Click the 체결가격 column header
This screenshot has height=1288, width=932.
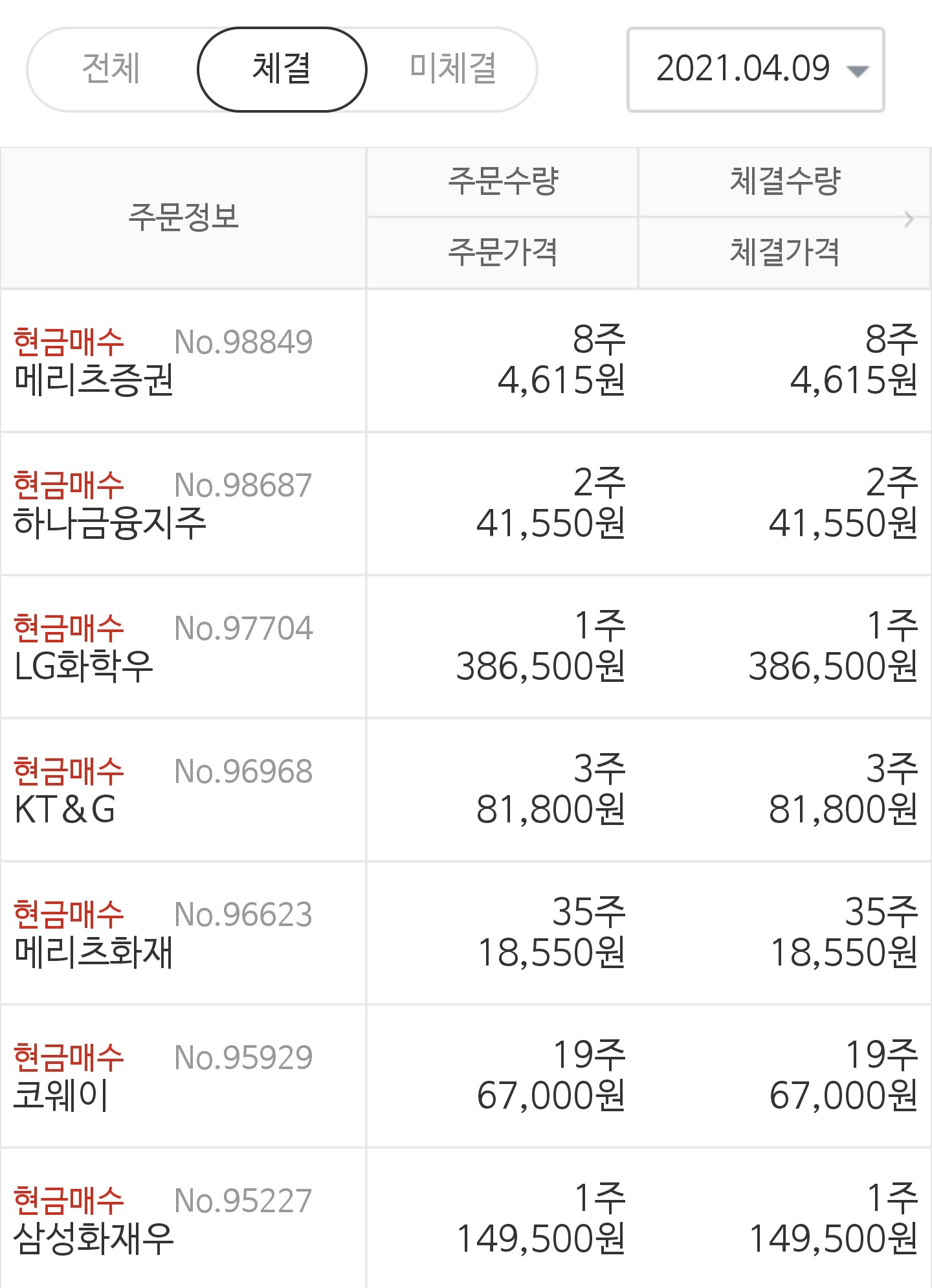click(784, 253)
